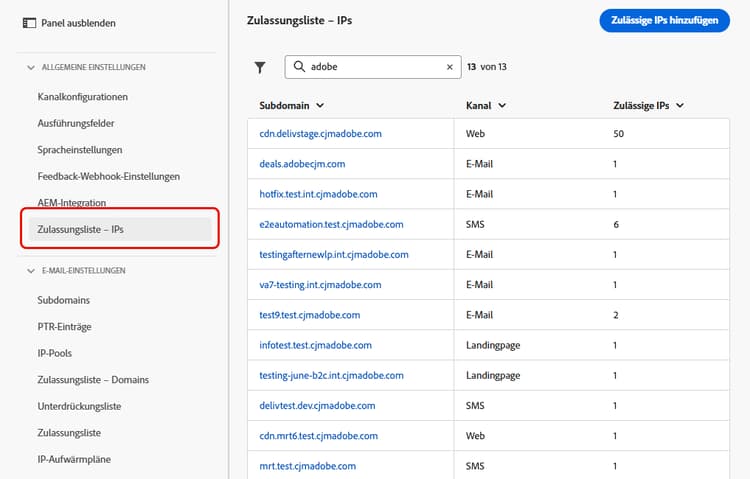Click Zulässige IPs hinzufügen button

point(664,21)
